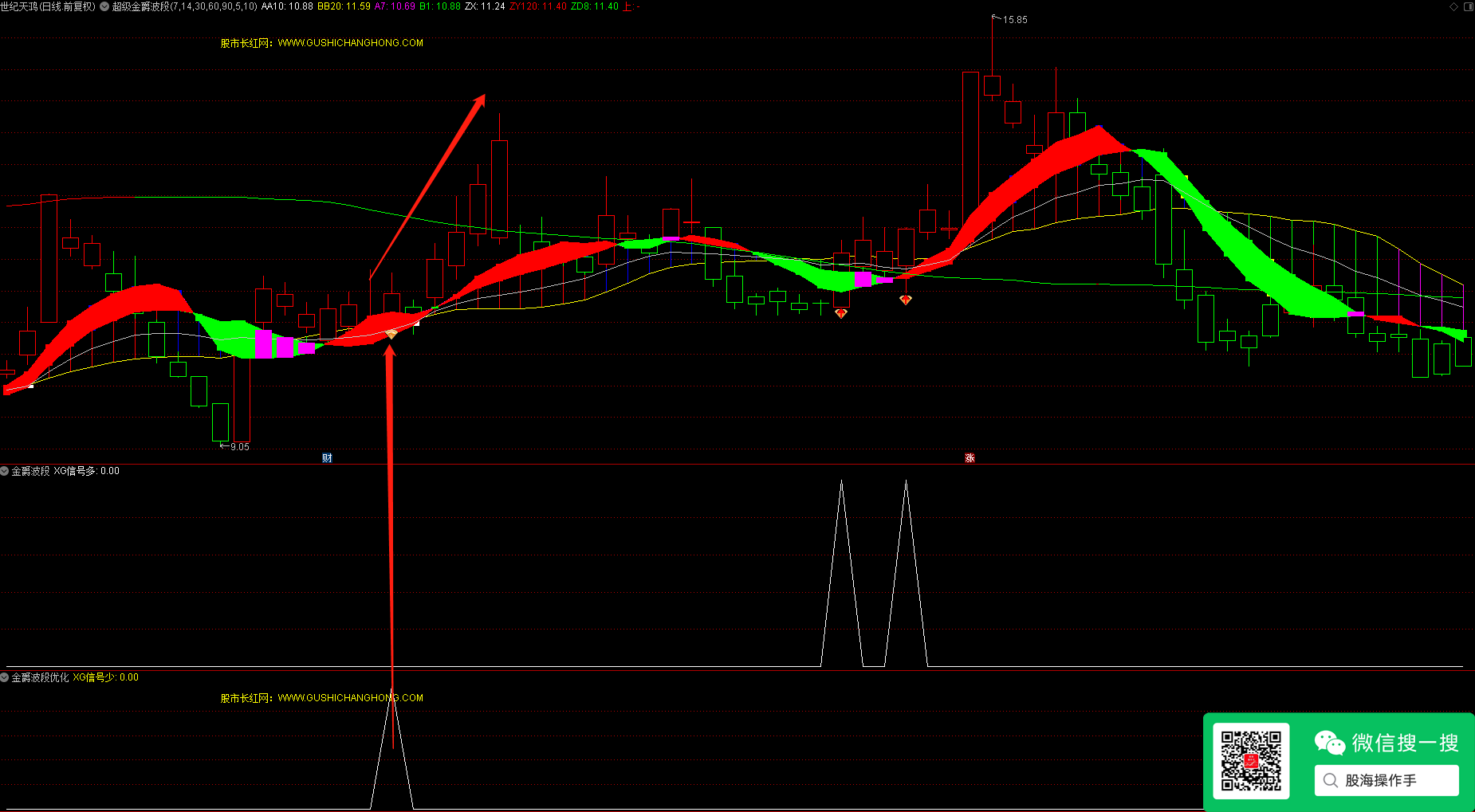
Task: Select the ZX: 11.24 value
Action: pos(485,6)
